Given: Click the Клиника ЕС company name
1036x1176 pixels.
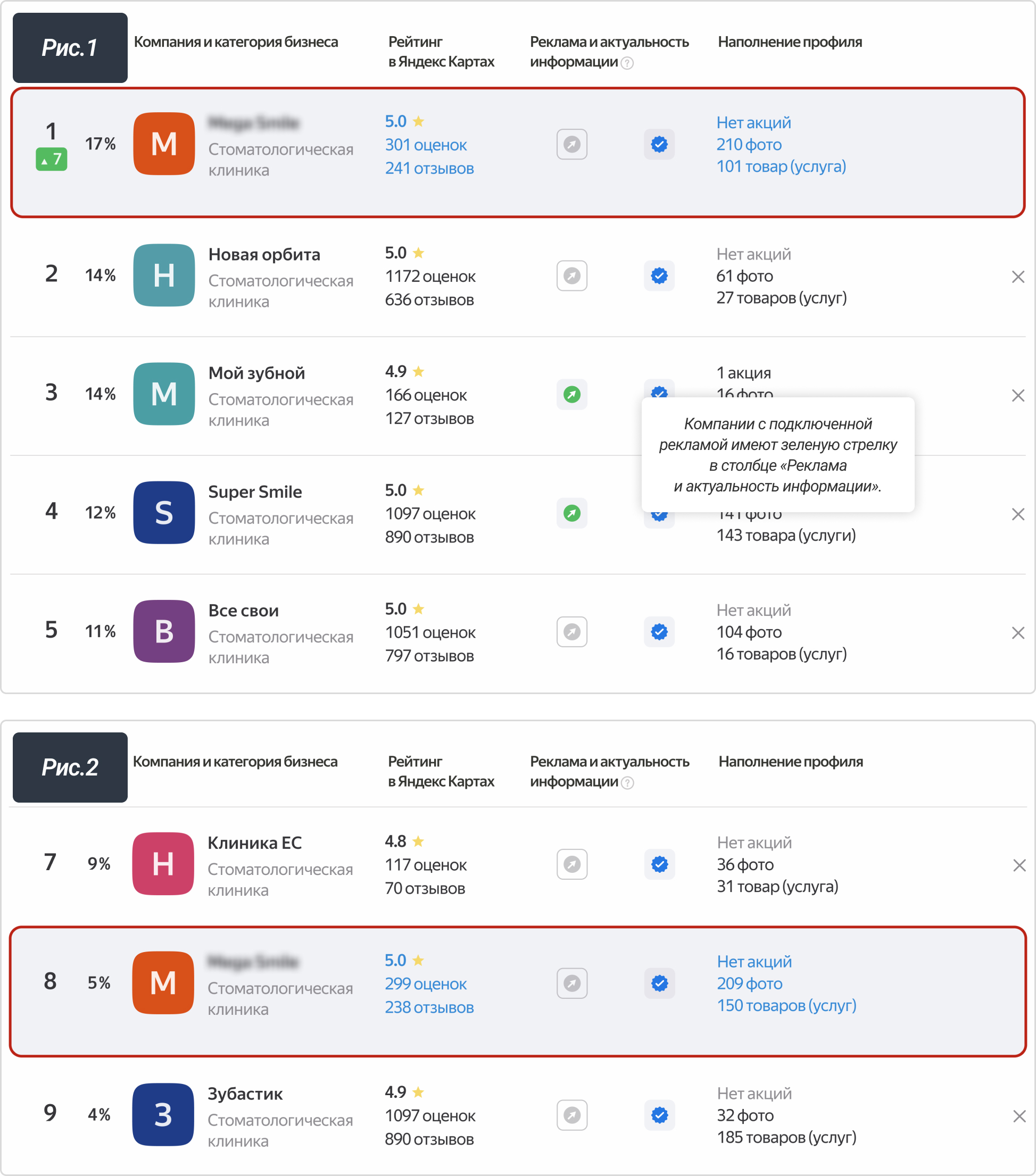Looking at the screenshot, I should [254, 843].
